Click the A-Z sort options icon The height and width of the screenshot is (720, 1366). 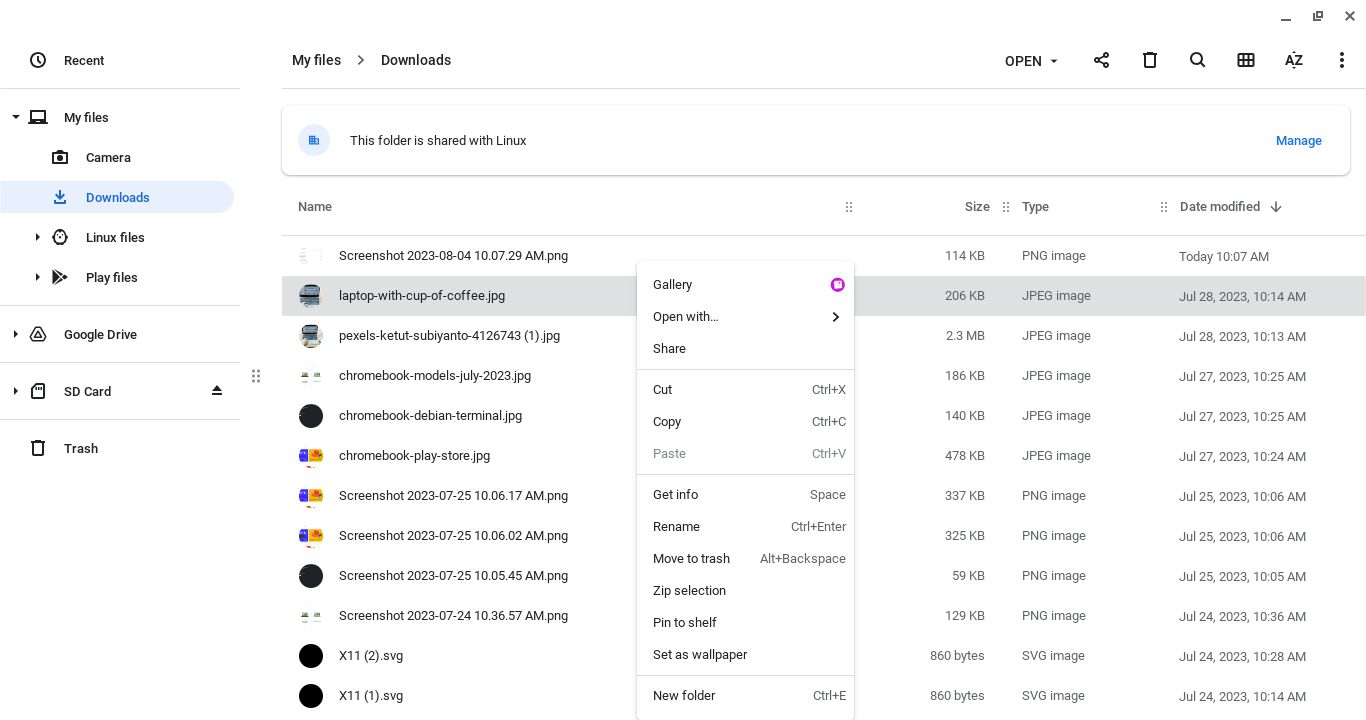click(1293, 60)
